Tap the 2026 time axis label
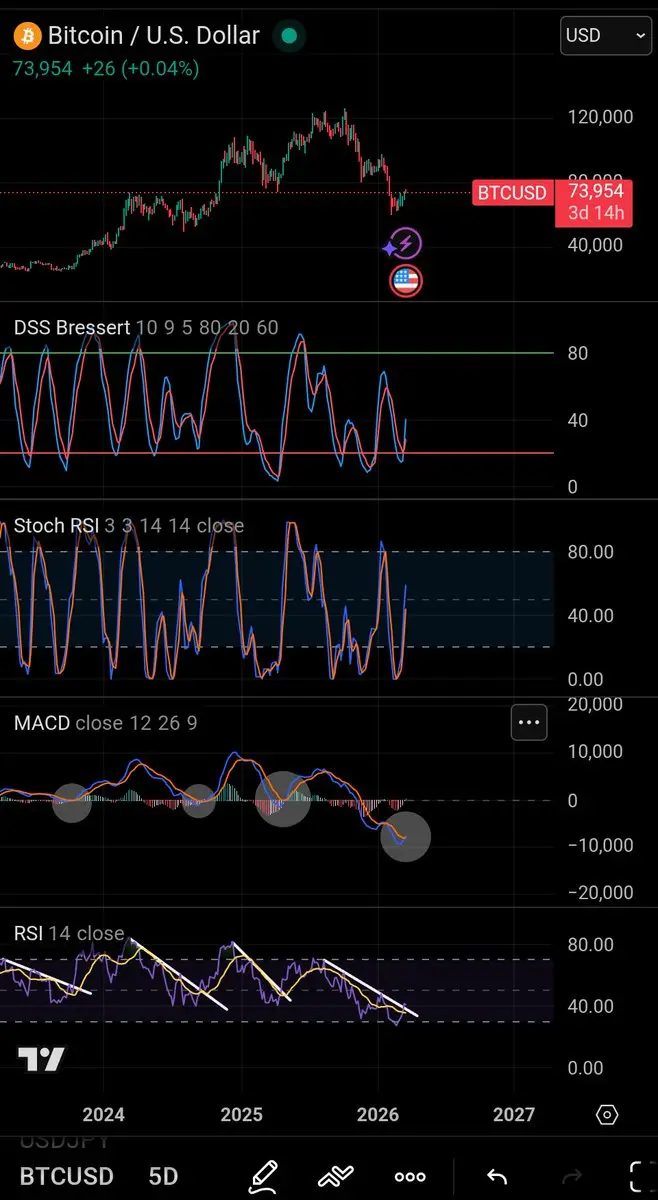Screen dimensions: 658x1200 click(x=378, y=1115)
